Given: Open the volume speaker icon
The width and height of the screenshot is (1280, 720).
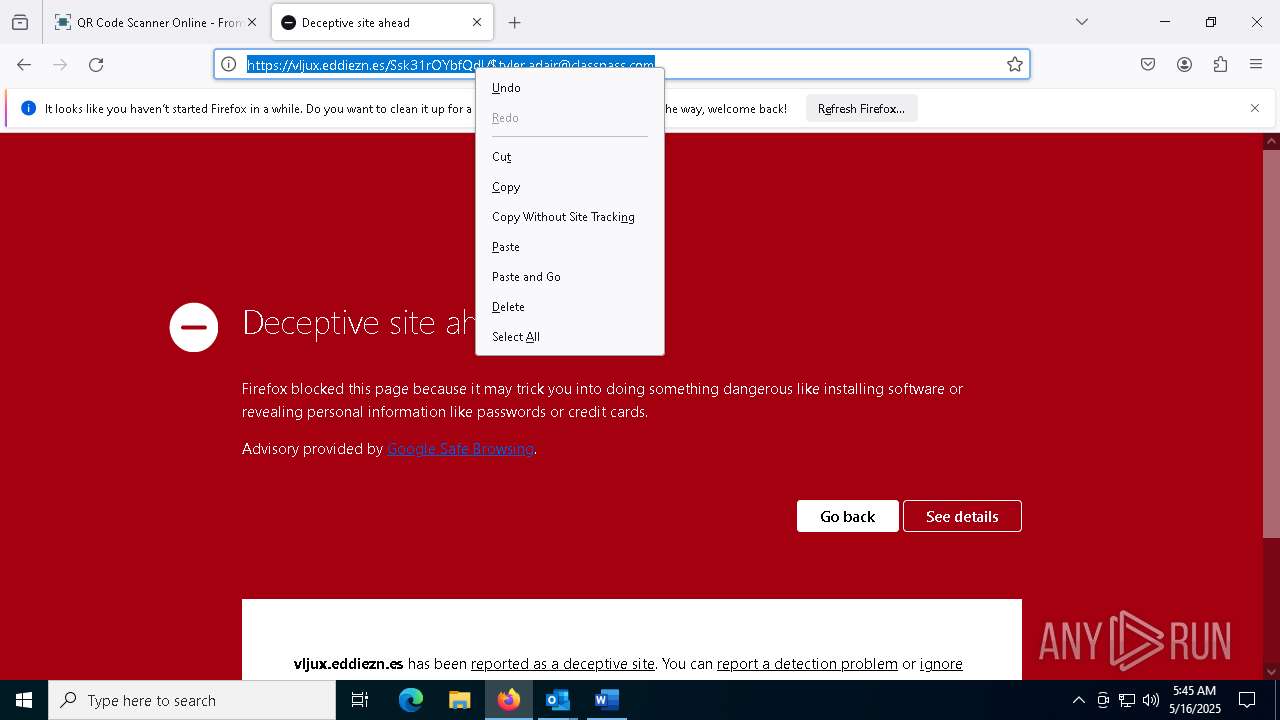Looking at the screenshot, I should (1151, 700).
